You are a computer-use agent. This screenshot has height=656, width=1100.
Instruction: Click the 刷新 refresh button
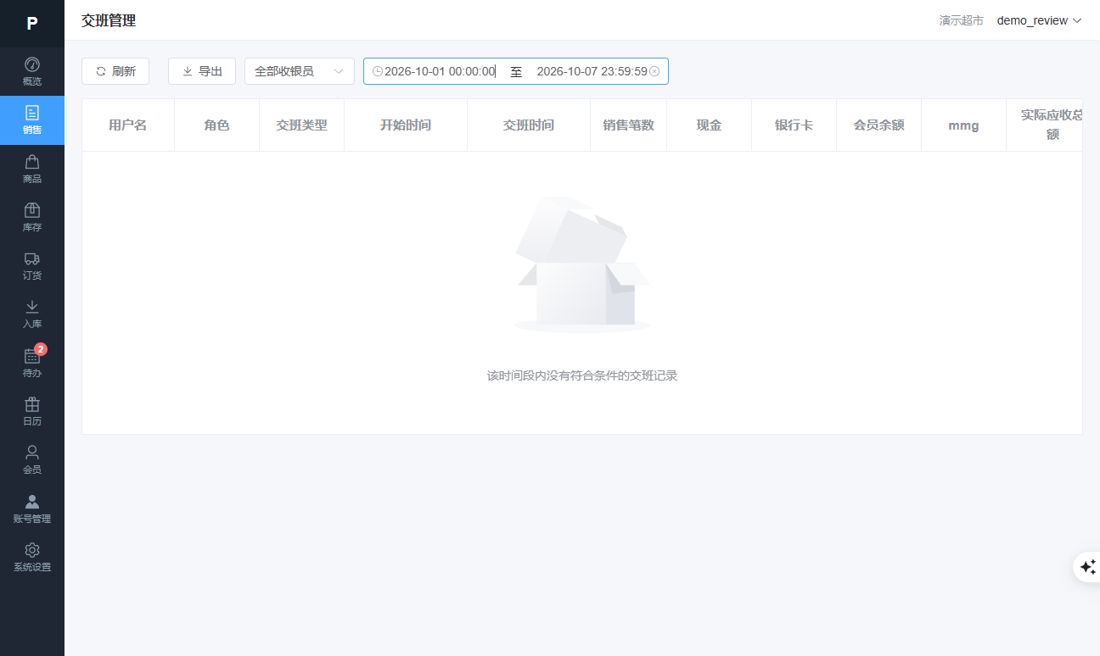[x=115, y=71]
